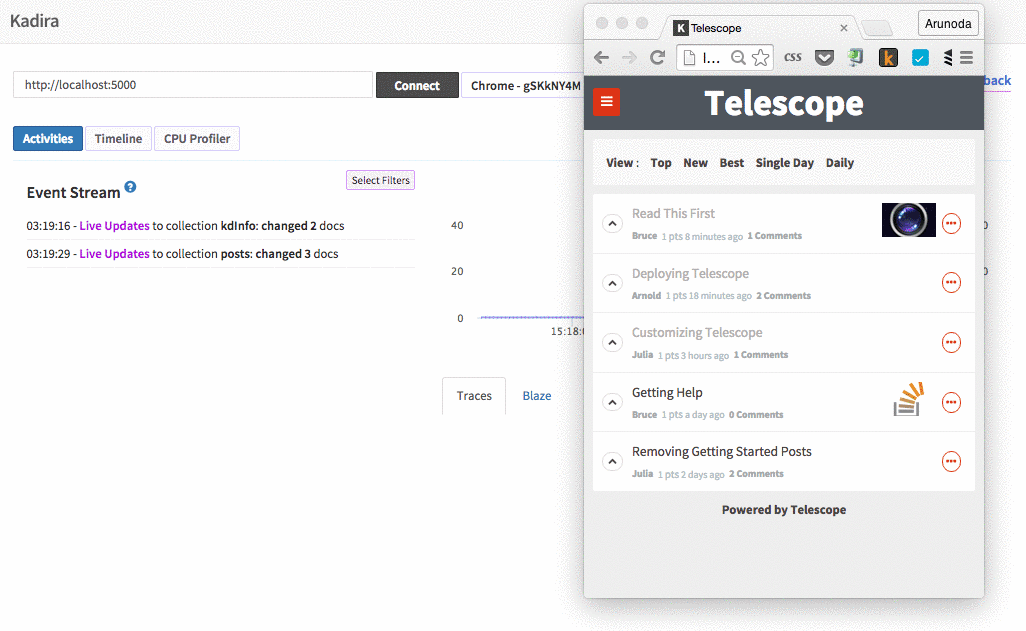Upvote the 'Getting Help' post
The width and height of the screenshot is (1026, 631).
(x=612, y=402)
